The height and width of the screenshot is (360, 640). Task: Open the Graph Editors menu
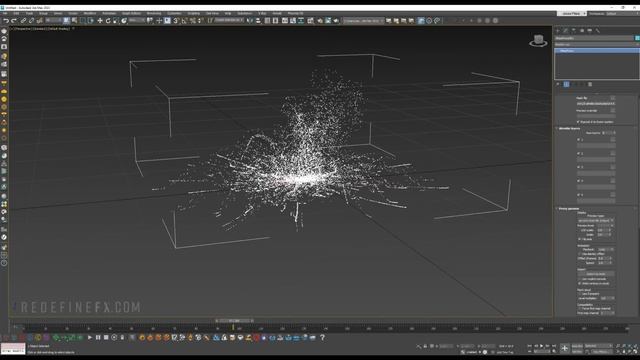(x=131, y=13)
